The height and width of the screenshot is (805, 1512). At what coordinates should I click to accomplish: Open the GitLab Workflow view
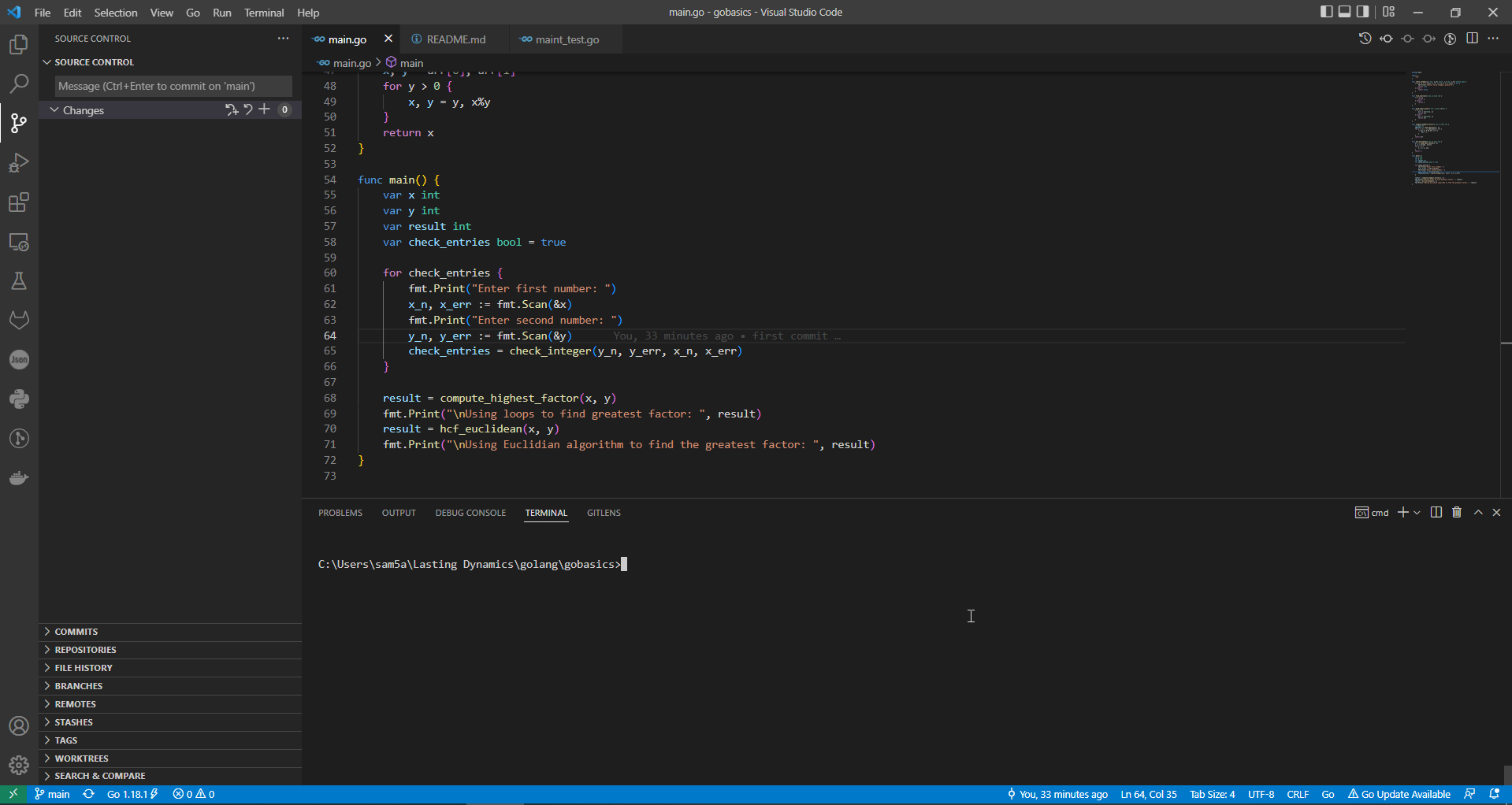click(x=19, y=320)
